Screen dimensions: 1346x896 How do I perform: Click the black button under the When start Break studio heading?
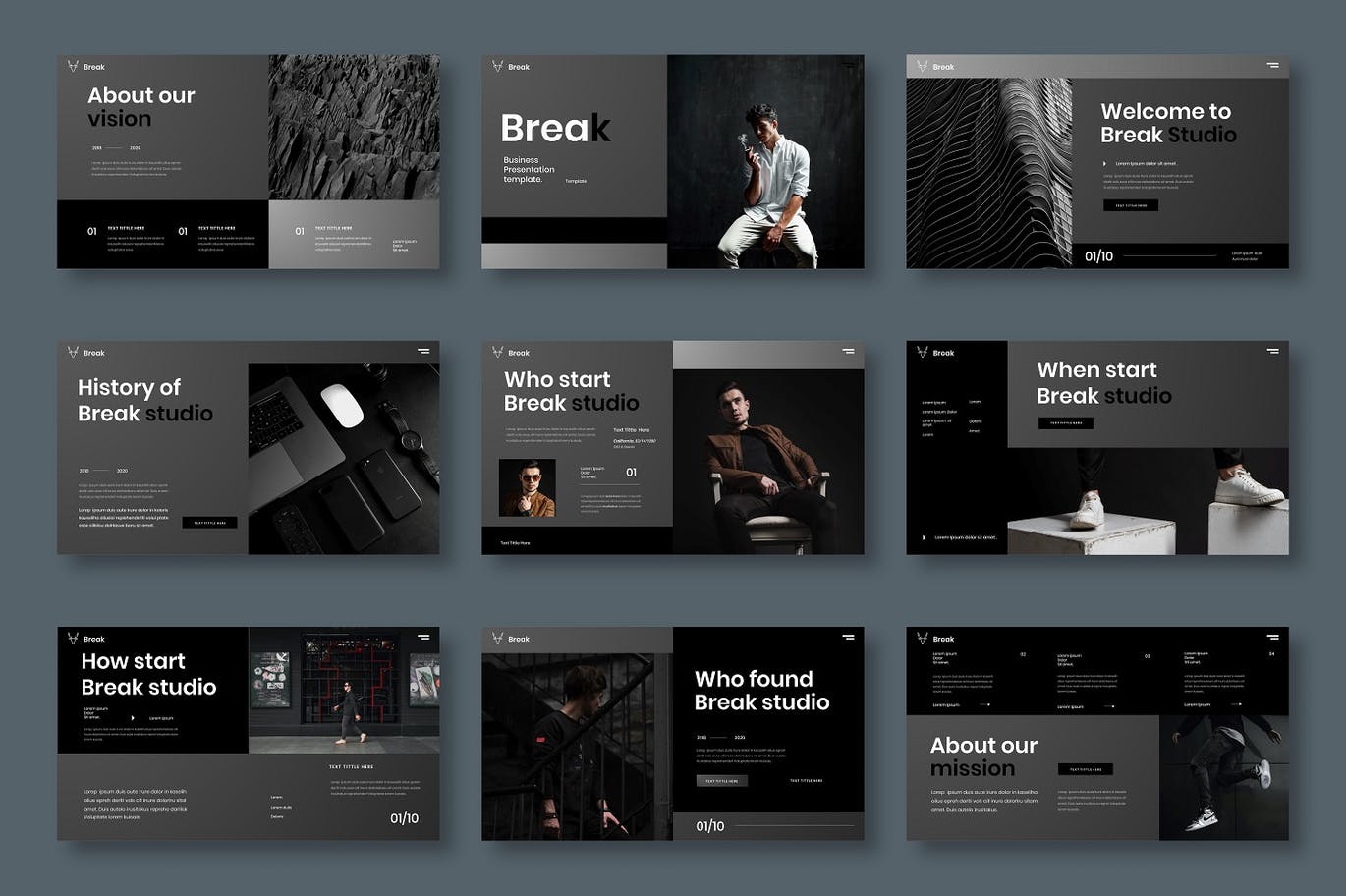pos(1065,423)
